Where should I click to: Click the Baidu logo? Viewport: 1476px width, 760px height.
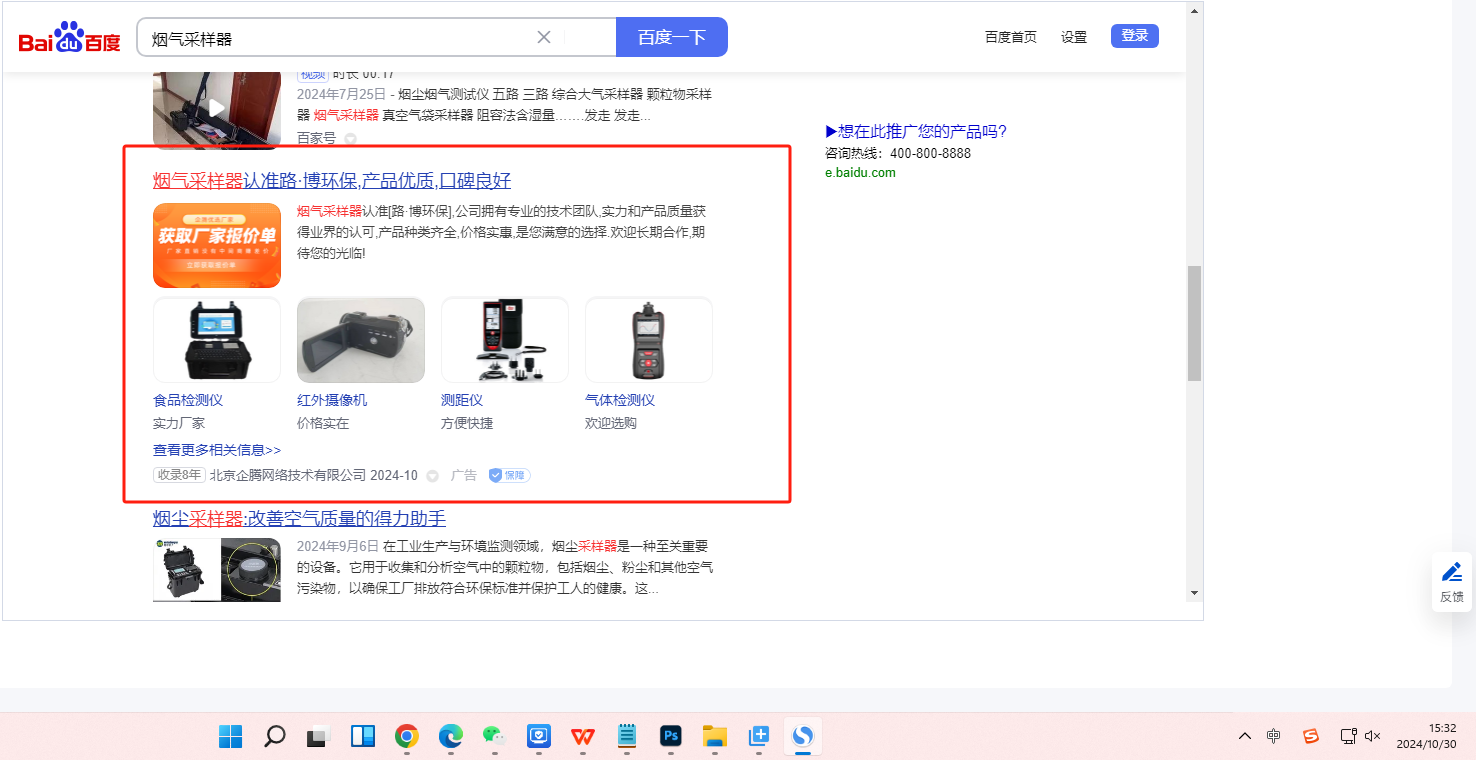click(69, 38)
